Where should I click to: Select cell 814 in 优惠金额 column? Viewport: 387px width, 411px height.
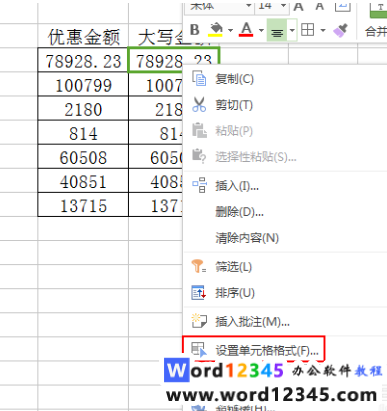click(83, 133)
